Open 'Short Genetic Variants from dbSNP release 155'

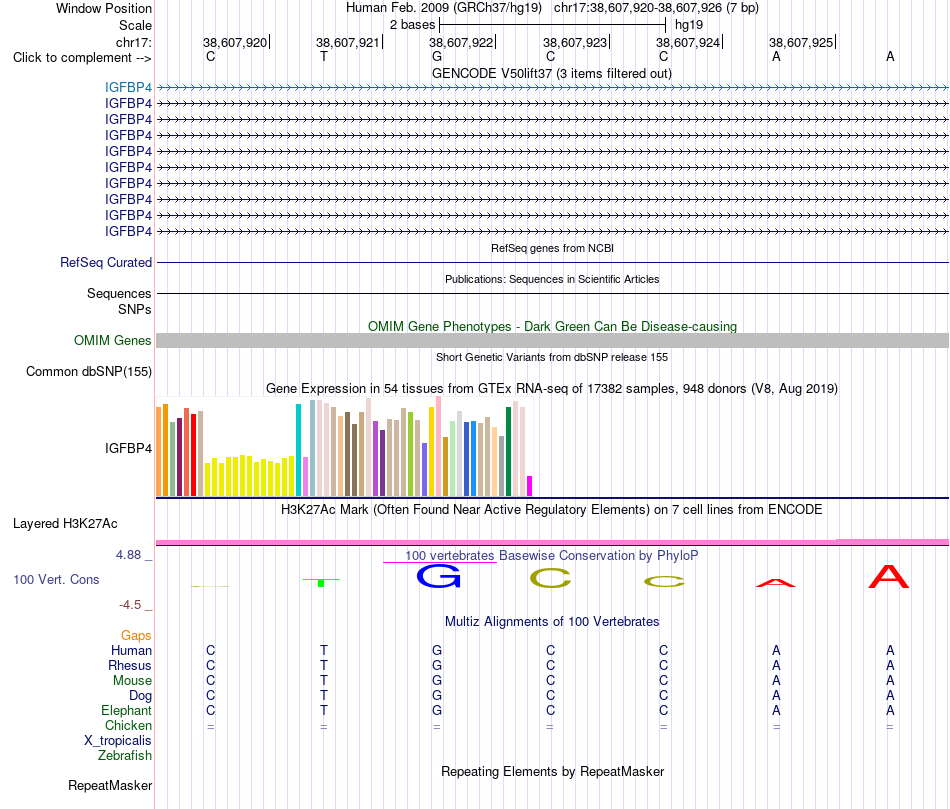(x=552, y=358)
